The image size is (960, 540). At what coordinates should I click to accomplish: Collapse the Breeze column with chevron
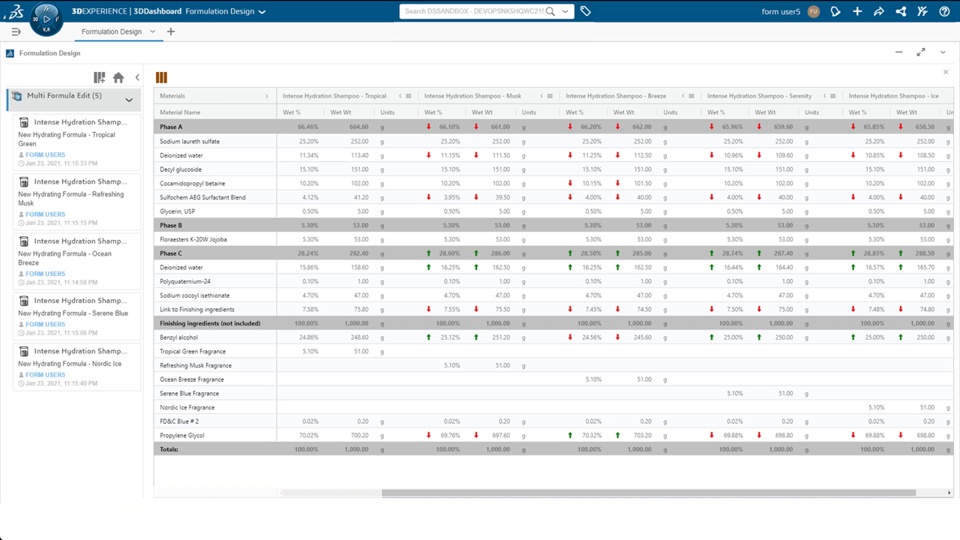pos(683,96)
